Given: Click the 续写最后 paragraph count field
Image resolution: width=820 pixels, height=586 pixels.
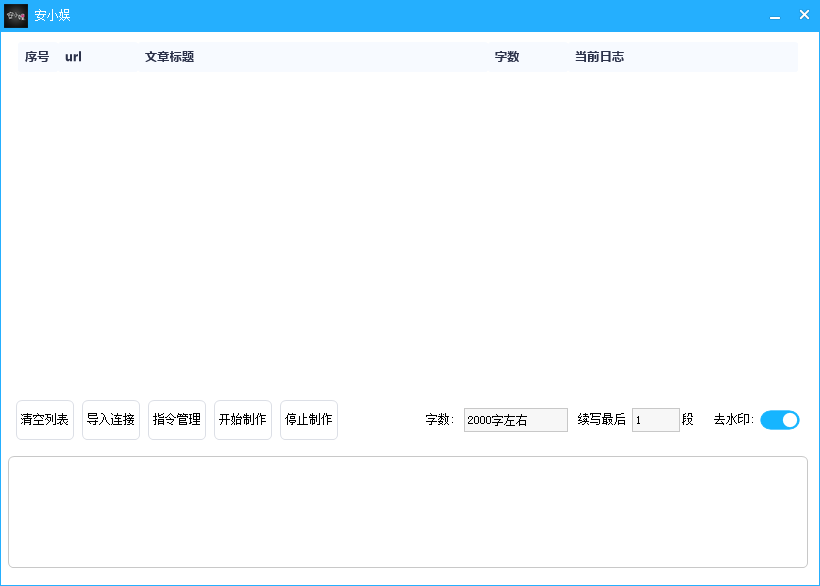Looking at the screenshot, I should pyautogui.click(x=655, y=420).
